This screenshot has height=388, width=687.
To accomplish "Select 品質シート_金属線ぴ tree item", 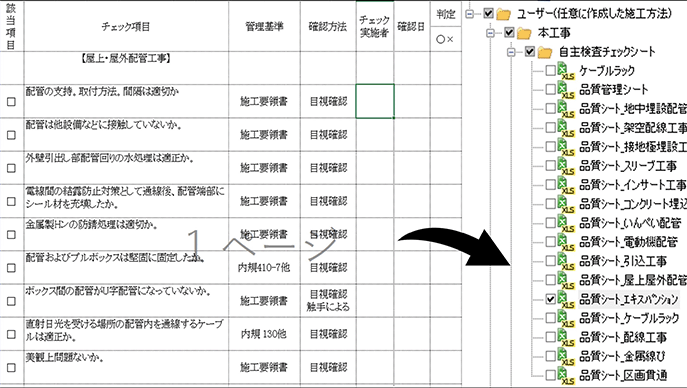I will click(622, 356).
